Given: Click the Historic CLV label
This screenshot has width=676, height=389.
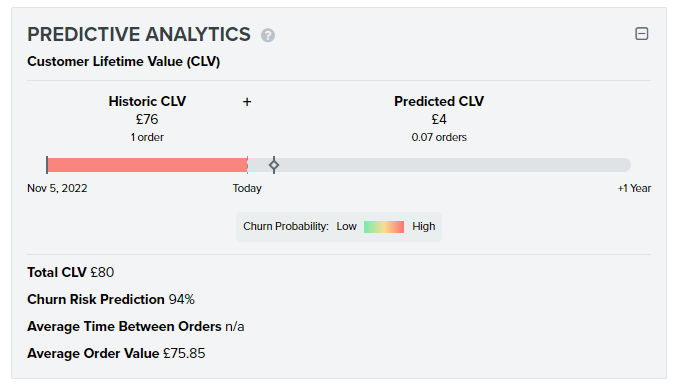Looking at the screenshot, I should click(147, 101).
